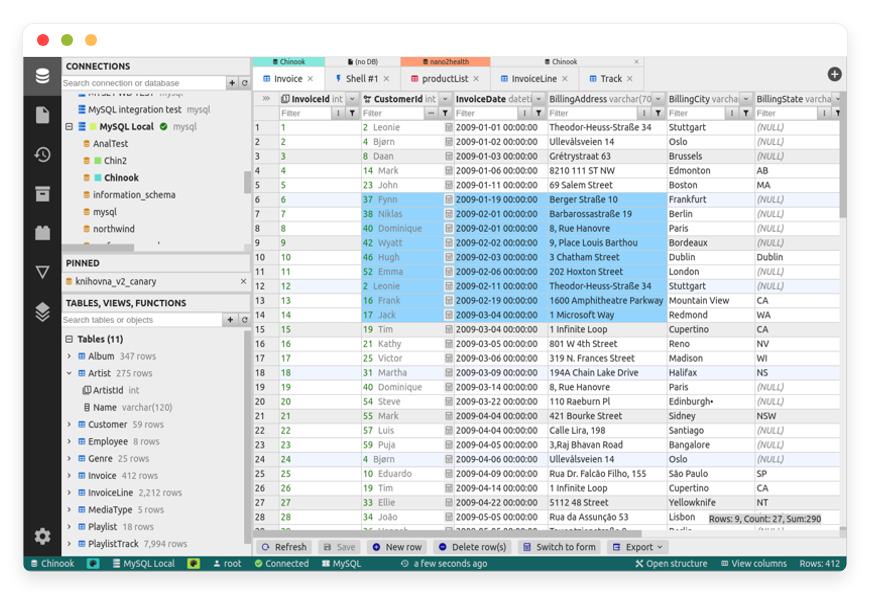
Task: Open the query history sidebar panel
Action: [42, 154]
